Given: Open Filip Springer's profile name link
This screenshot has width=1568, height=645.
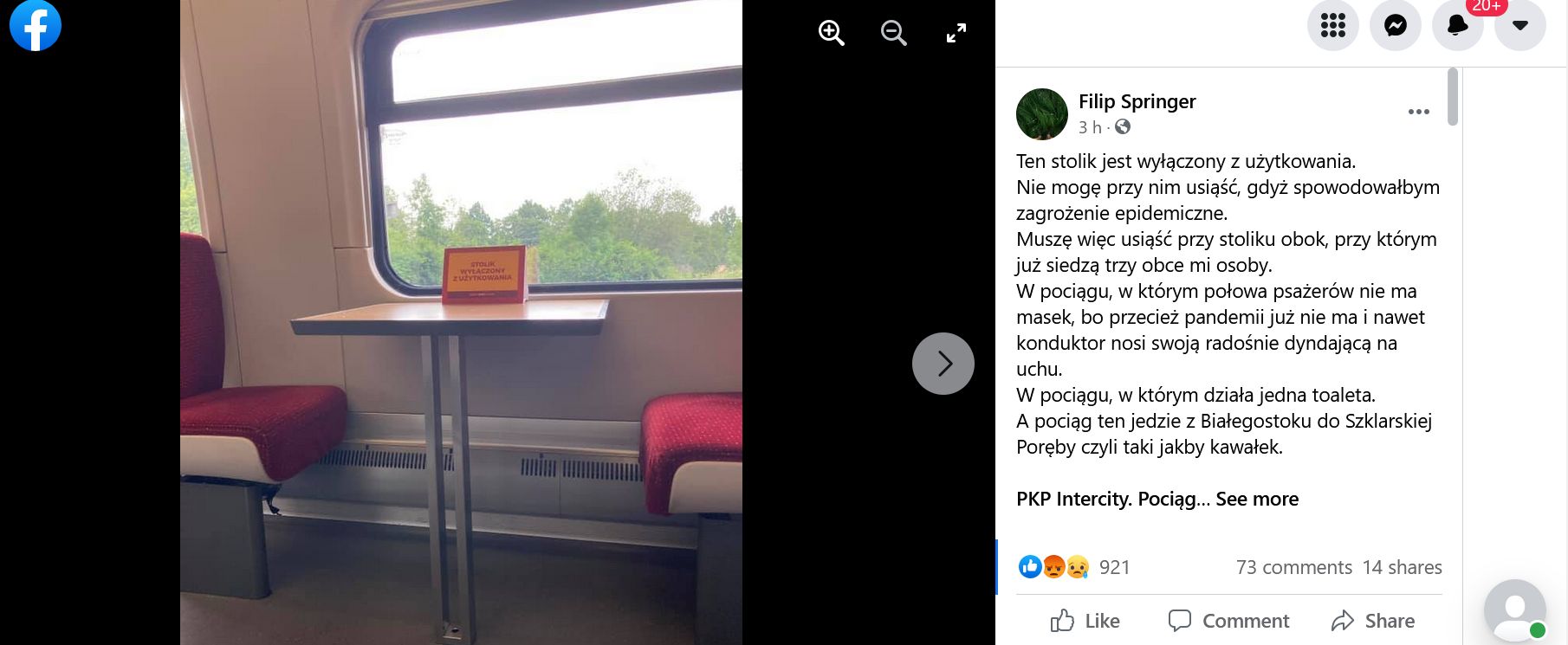Looking at the screenshot, I should [1137, 101].
